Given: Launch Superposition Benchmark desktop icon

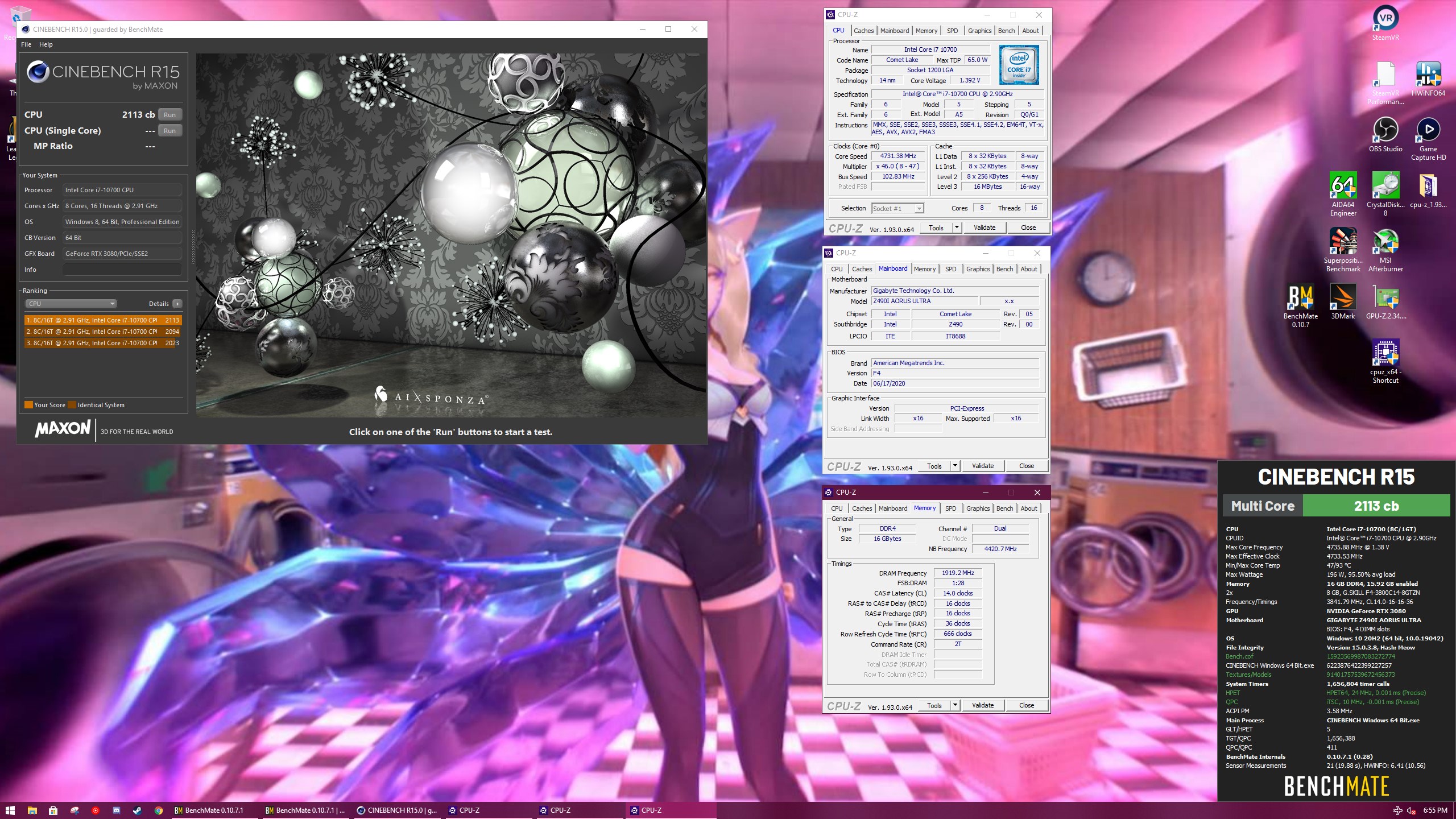Looking at the screenshot, I should [1343, 250].
